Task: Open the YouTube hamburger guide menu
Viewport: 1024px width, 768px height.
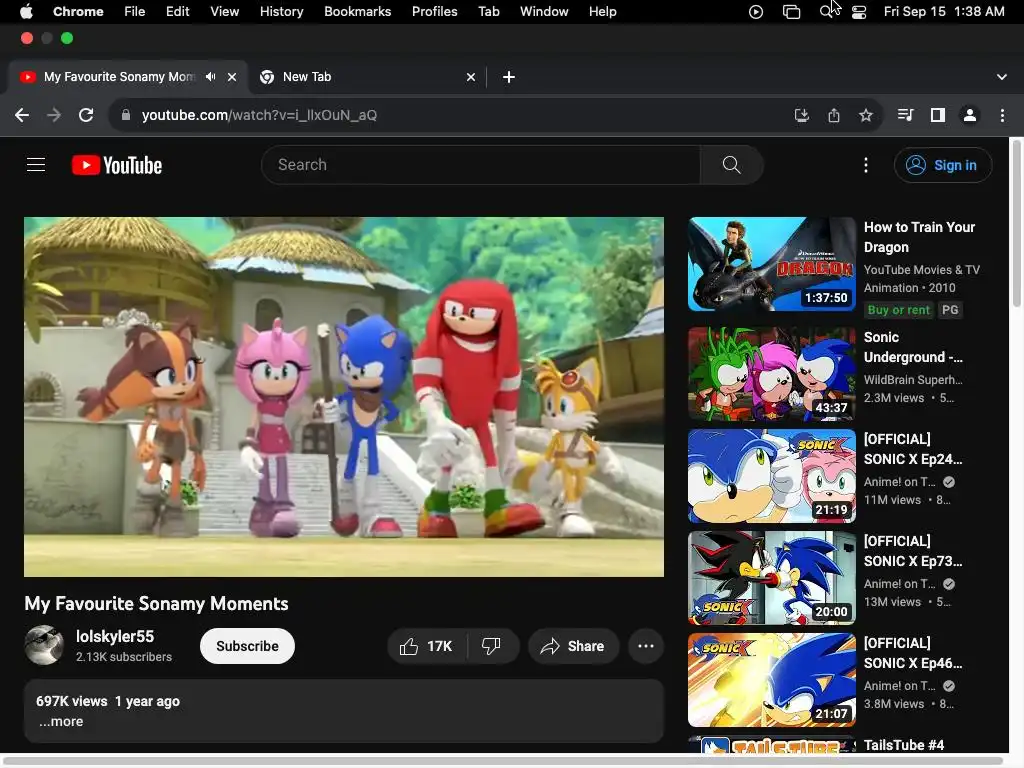Action: 36,165
